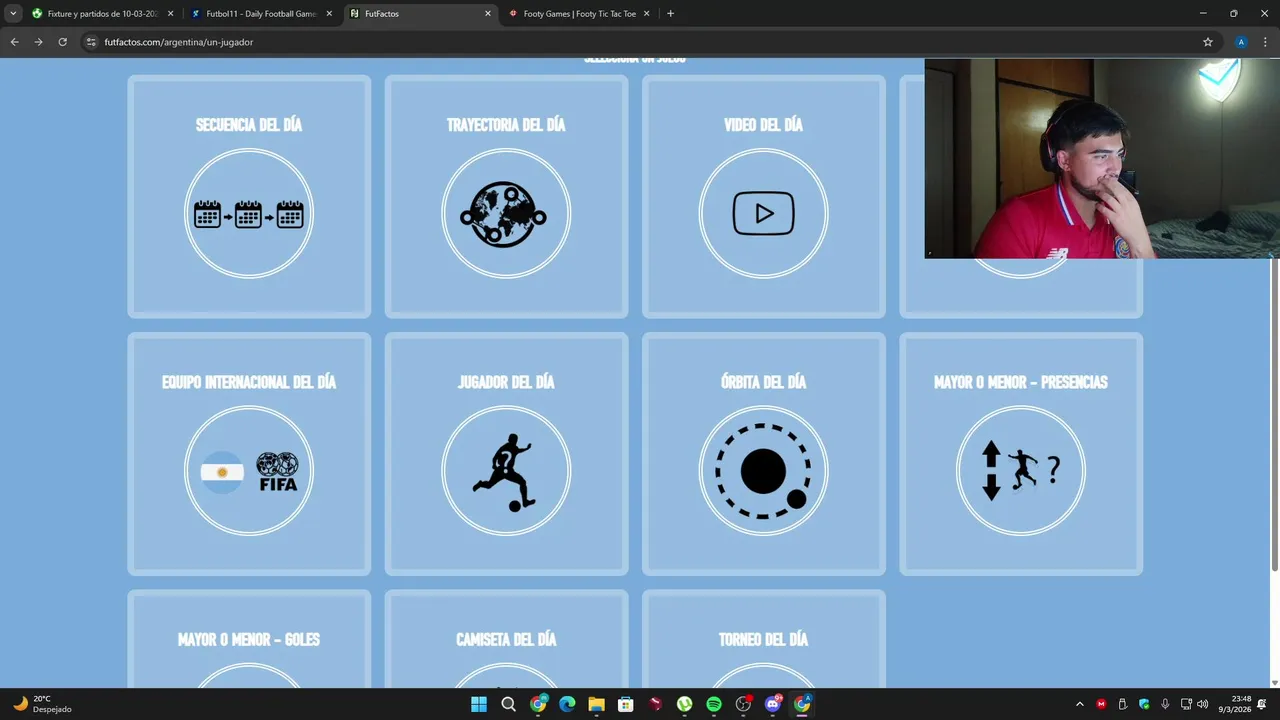
Task: Open the microphone tray icon
Action: click(1165, 704)
